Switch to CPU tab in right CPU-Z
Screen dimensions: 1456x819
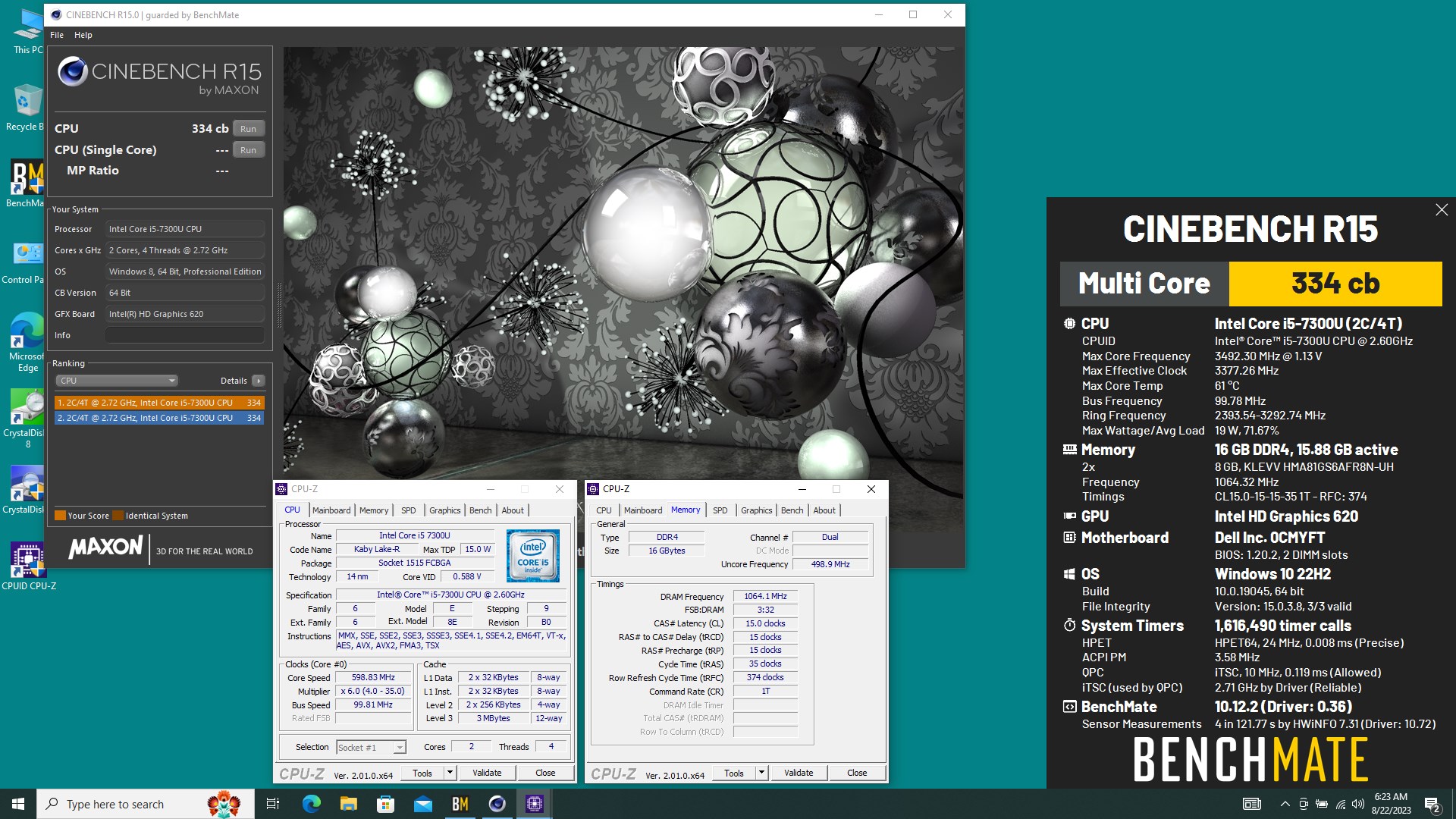(604, 510)
